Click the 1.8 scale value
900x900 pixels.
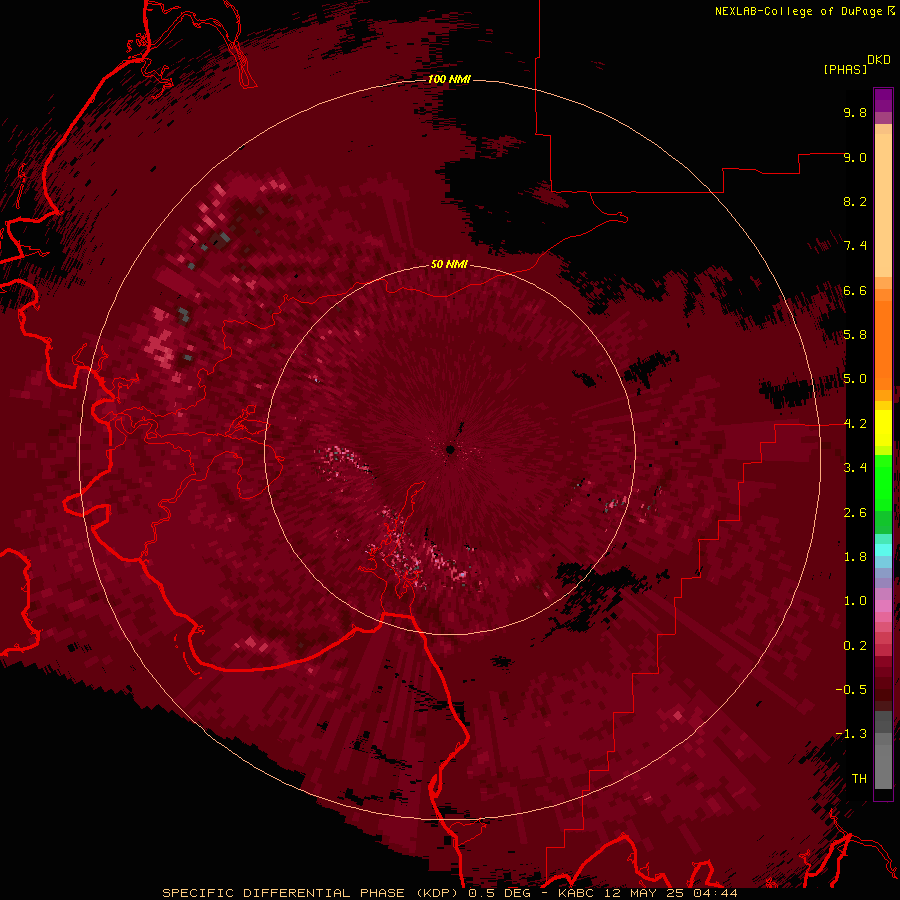[x=855, y=557]
